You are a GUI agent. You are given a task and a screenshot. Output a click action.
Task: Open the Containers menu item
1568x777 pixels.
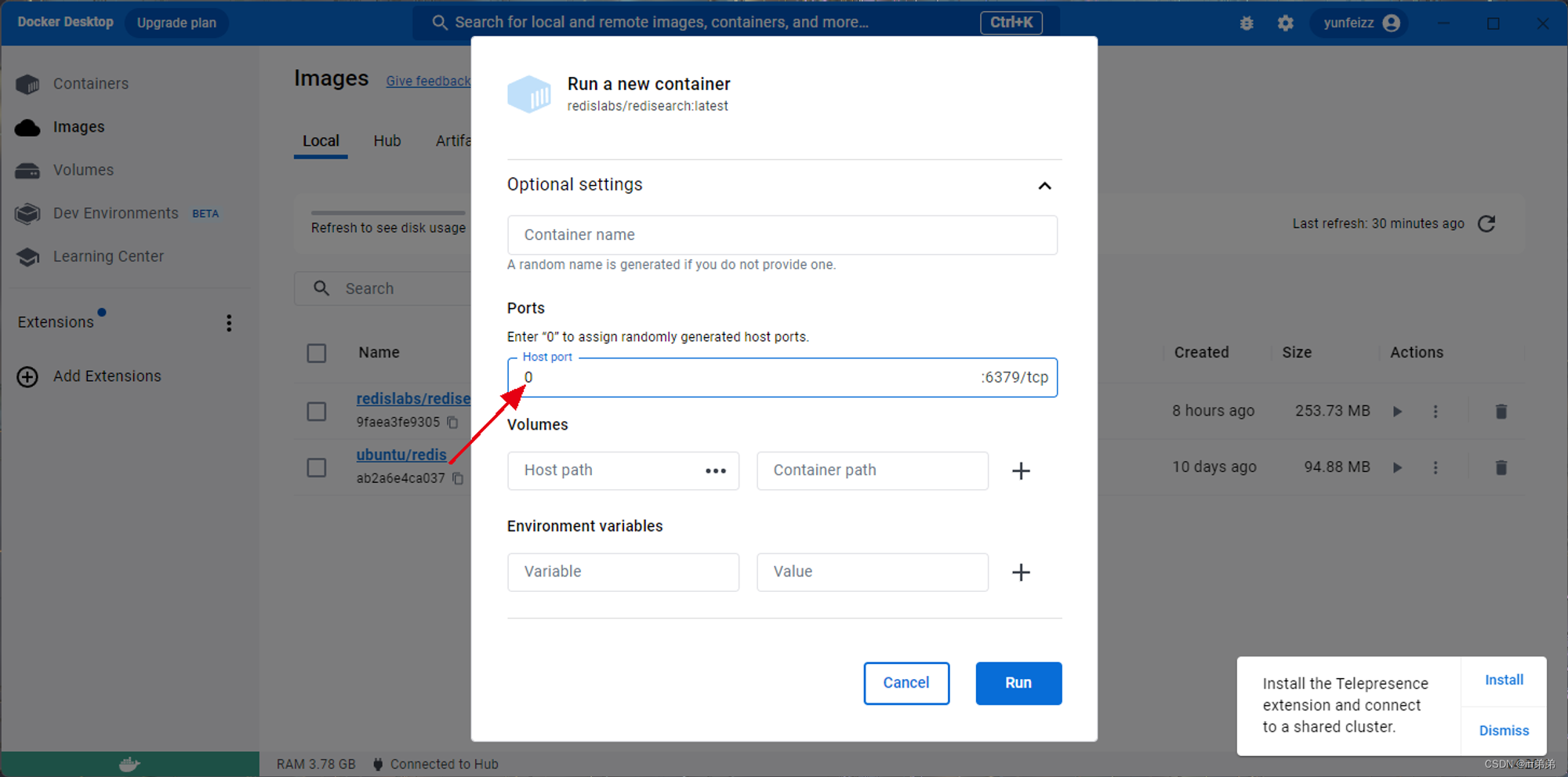coord(91,84)
